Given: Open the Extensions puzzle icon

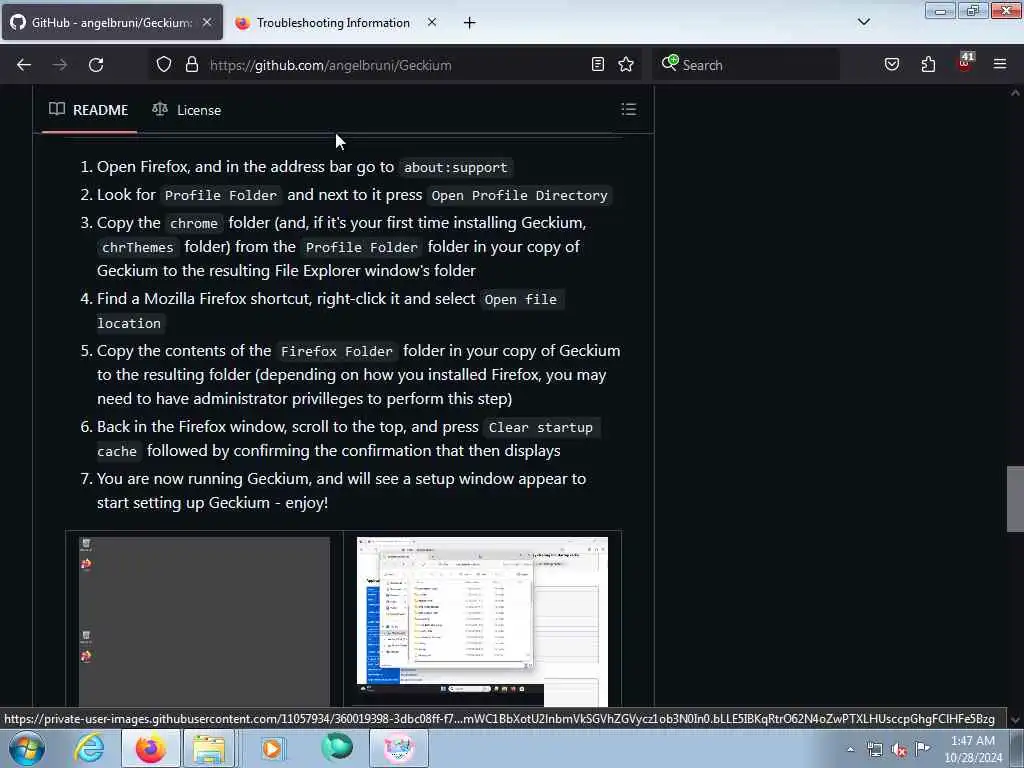Looking at the screenshot, I should (928, 64).
